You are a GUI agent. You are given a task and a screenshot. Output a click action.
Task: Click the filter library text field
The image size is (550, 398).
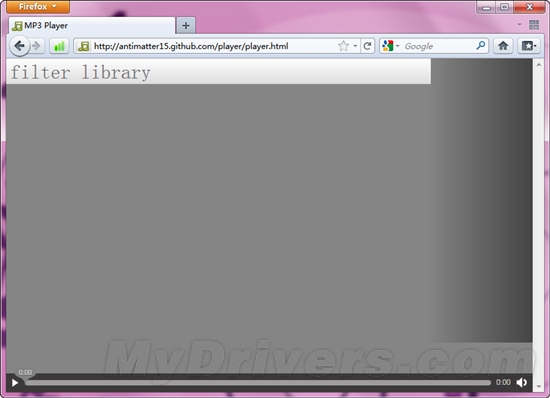[x=219, y=72]
